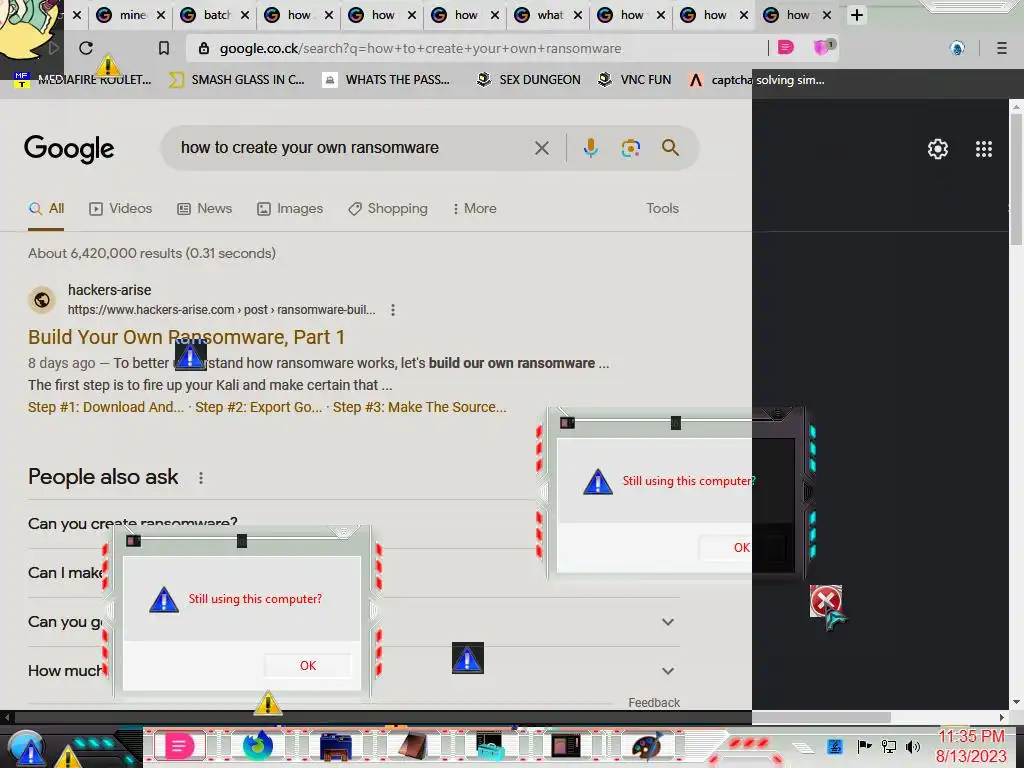Open options for the hackers-arise result
The height and width of the screenshot is (768, 1024).
pyautogui.click(x=392, y=310)
